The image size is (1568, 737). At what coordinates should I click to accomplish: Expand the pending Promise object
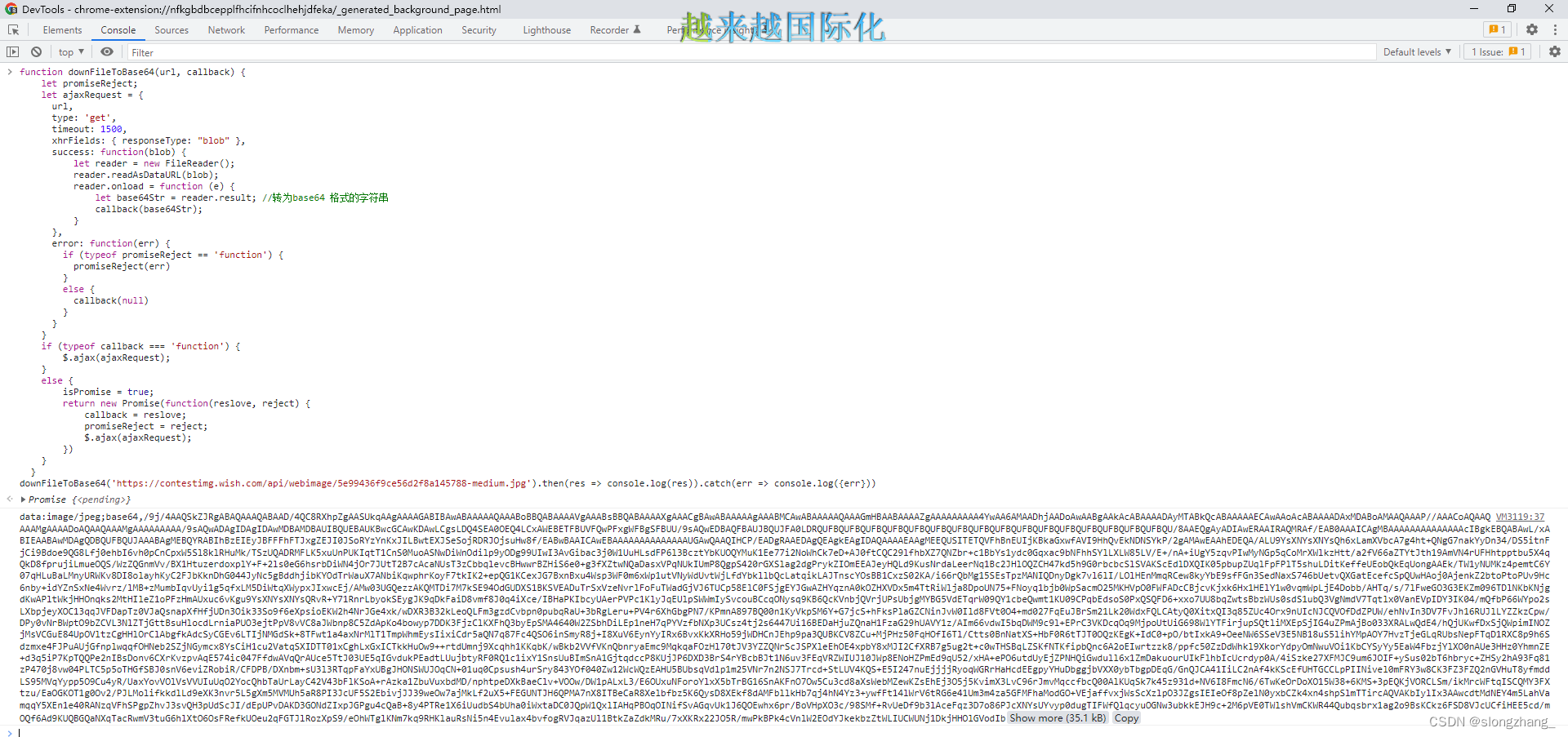(24, 499)
